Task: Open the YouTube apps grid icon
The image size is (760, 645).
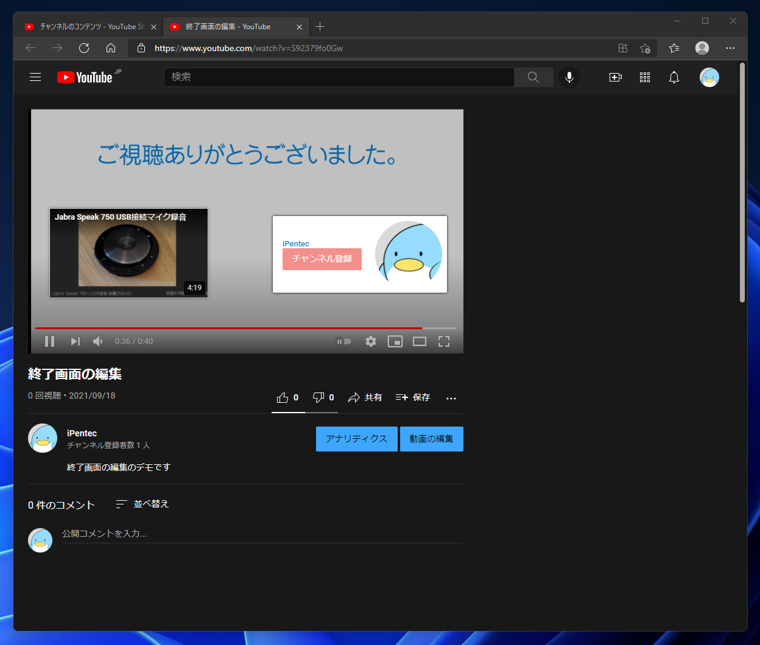Action: [x=645, y=78]
